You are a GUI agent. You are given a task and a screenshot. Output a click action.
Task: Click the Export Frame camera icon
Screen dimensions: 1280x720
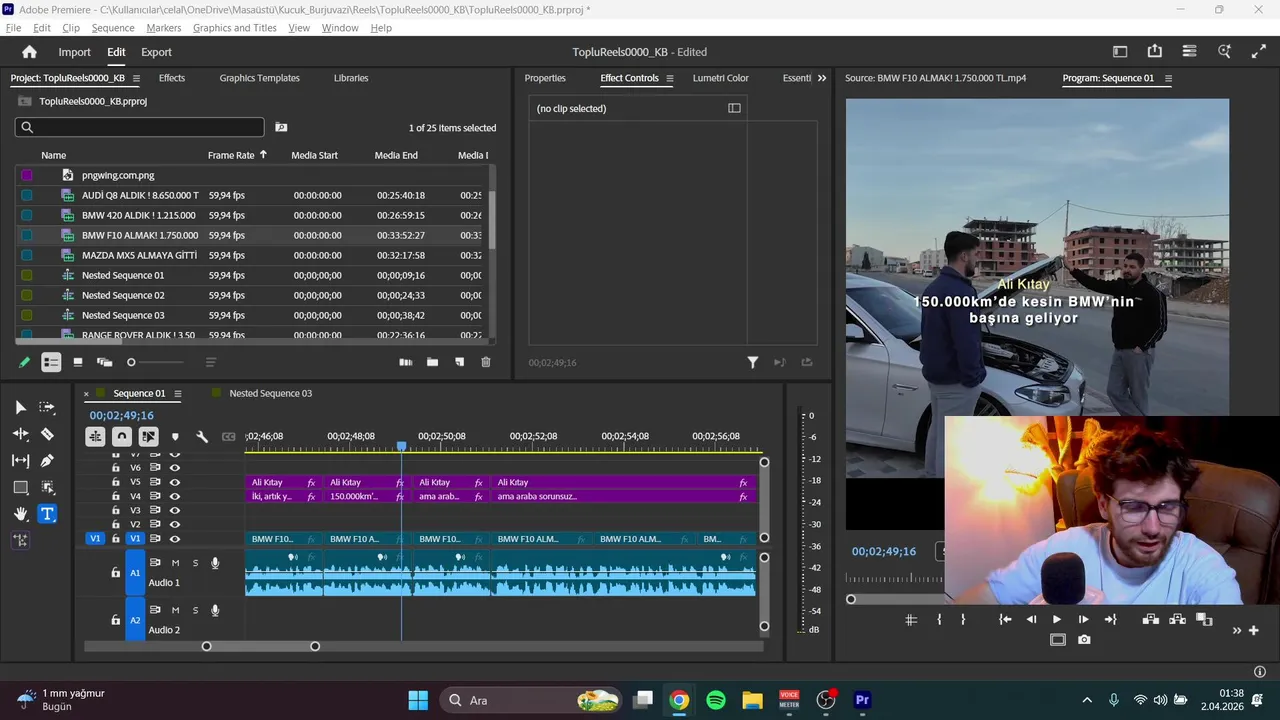[1084, 640]
